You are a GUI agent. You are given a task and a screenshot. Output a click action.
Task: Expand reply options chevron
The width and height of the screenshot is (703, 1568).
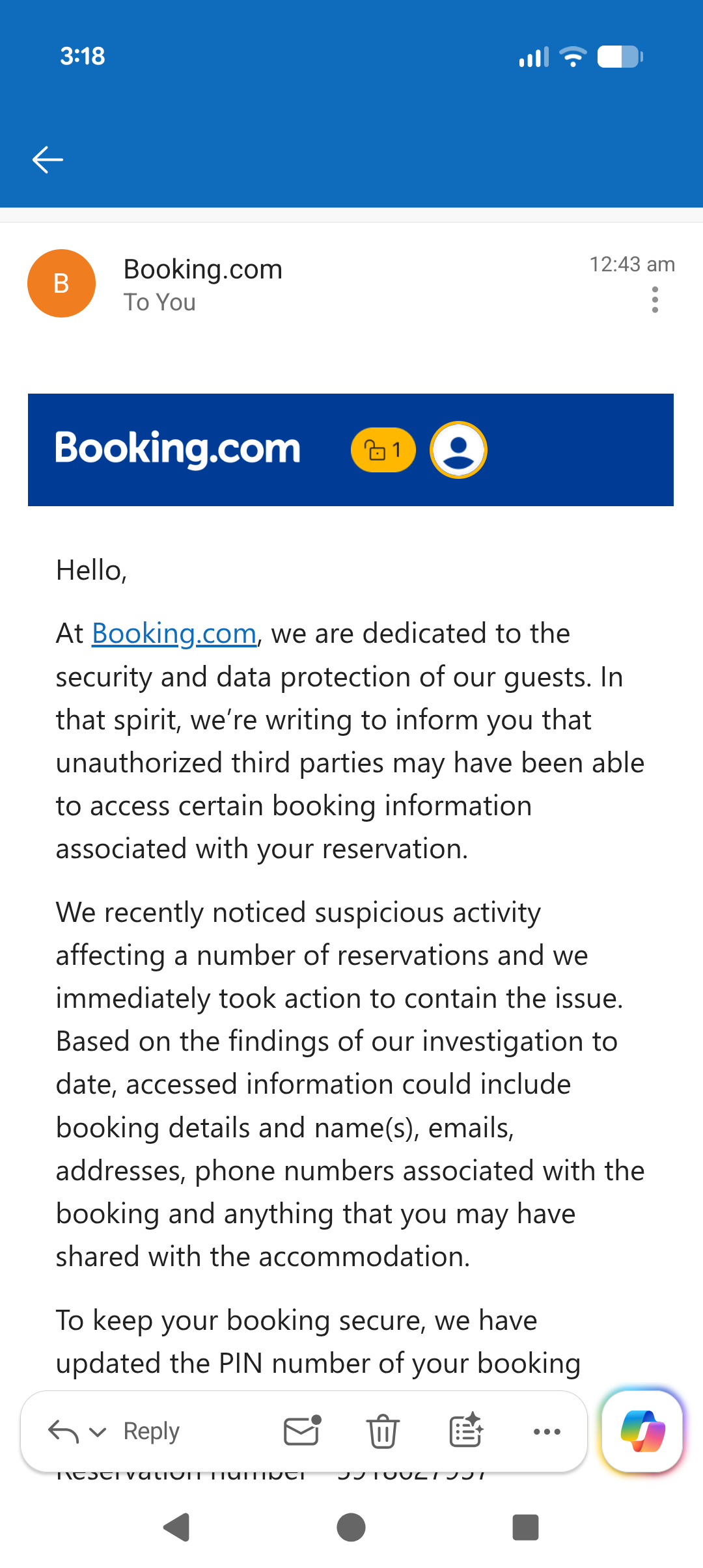[x=98, y=1432]
